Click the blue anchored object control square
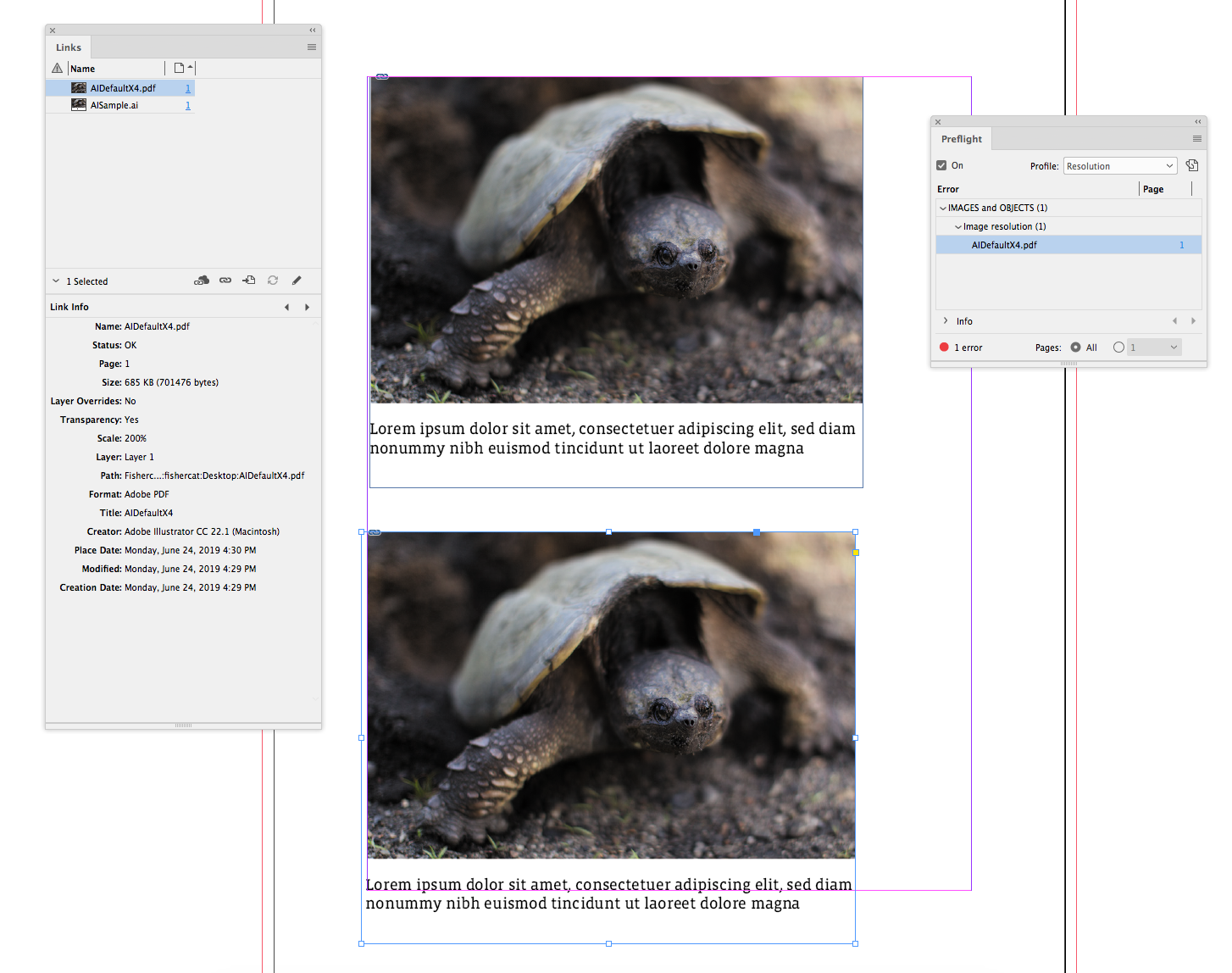Screen dimensions: 1232x973 tap(757, 532)
